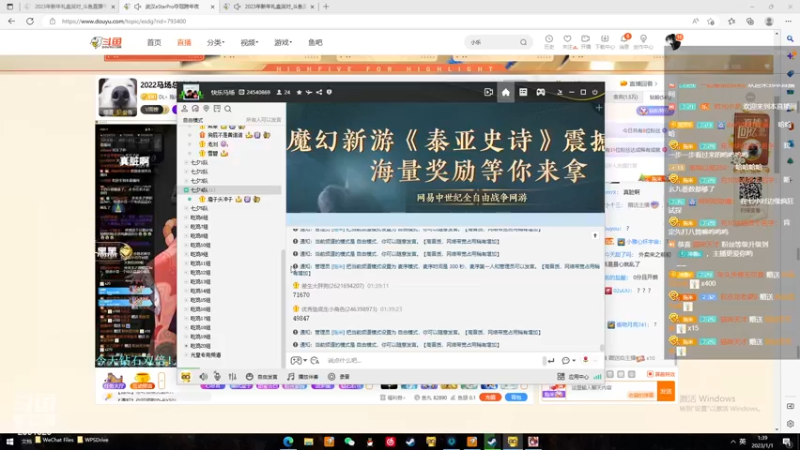
Task: Click 发送 send button in Douyu chat
Action: 666,391
